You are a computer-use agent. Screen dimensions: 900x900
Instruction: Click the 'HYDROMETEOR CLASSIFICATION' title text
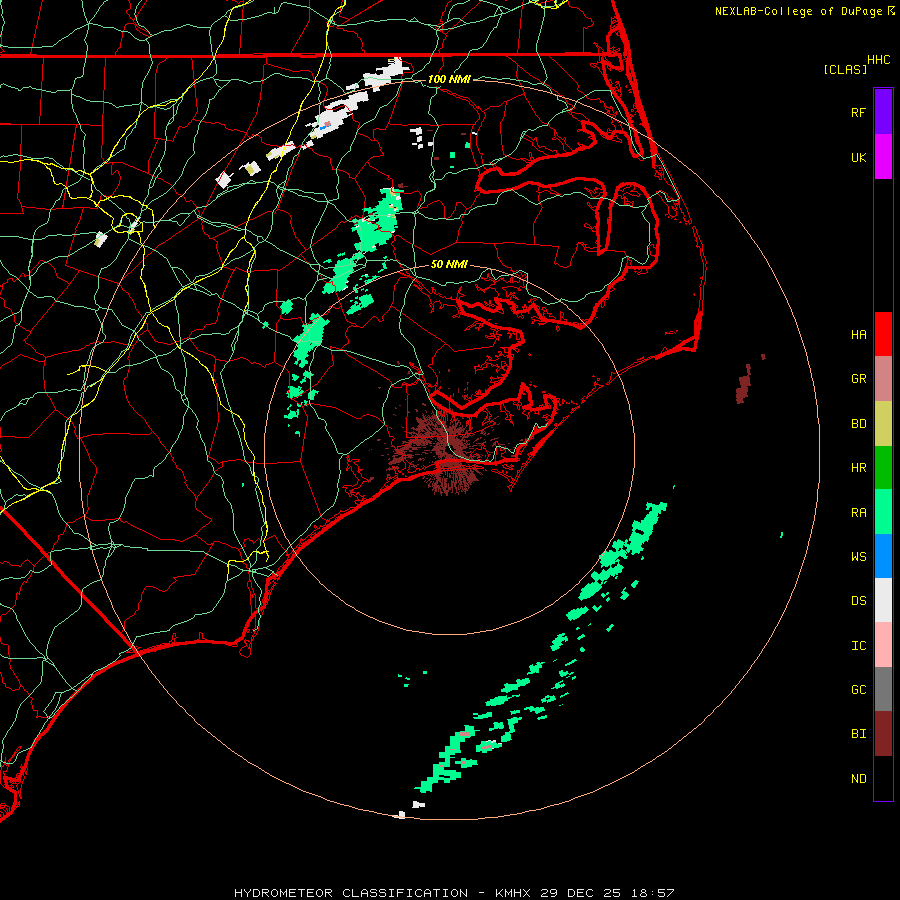click(351, 893)
